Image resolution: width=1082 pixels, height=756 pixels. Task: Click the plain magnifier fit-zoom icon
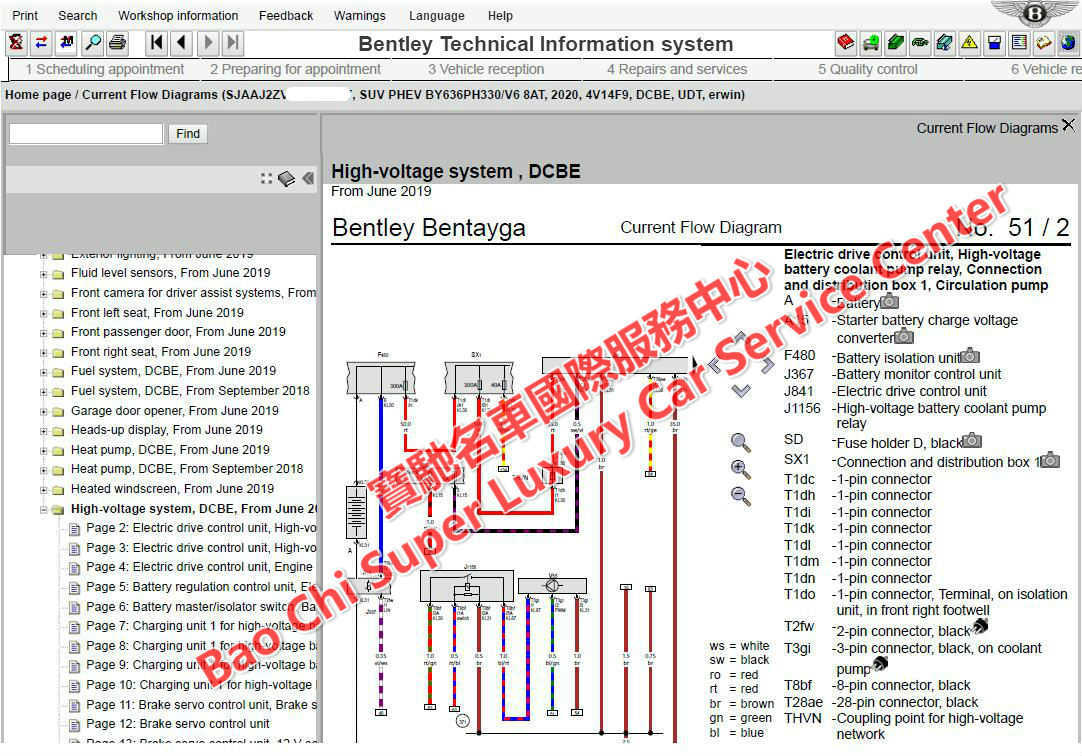point(740,442)
